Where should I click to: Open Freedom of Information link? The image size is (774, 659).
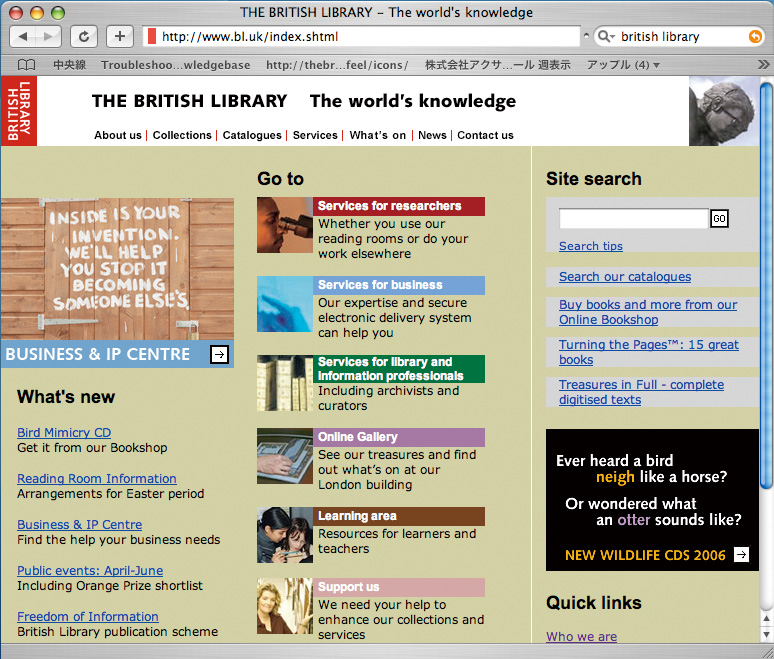click(x=88, y=616)
